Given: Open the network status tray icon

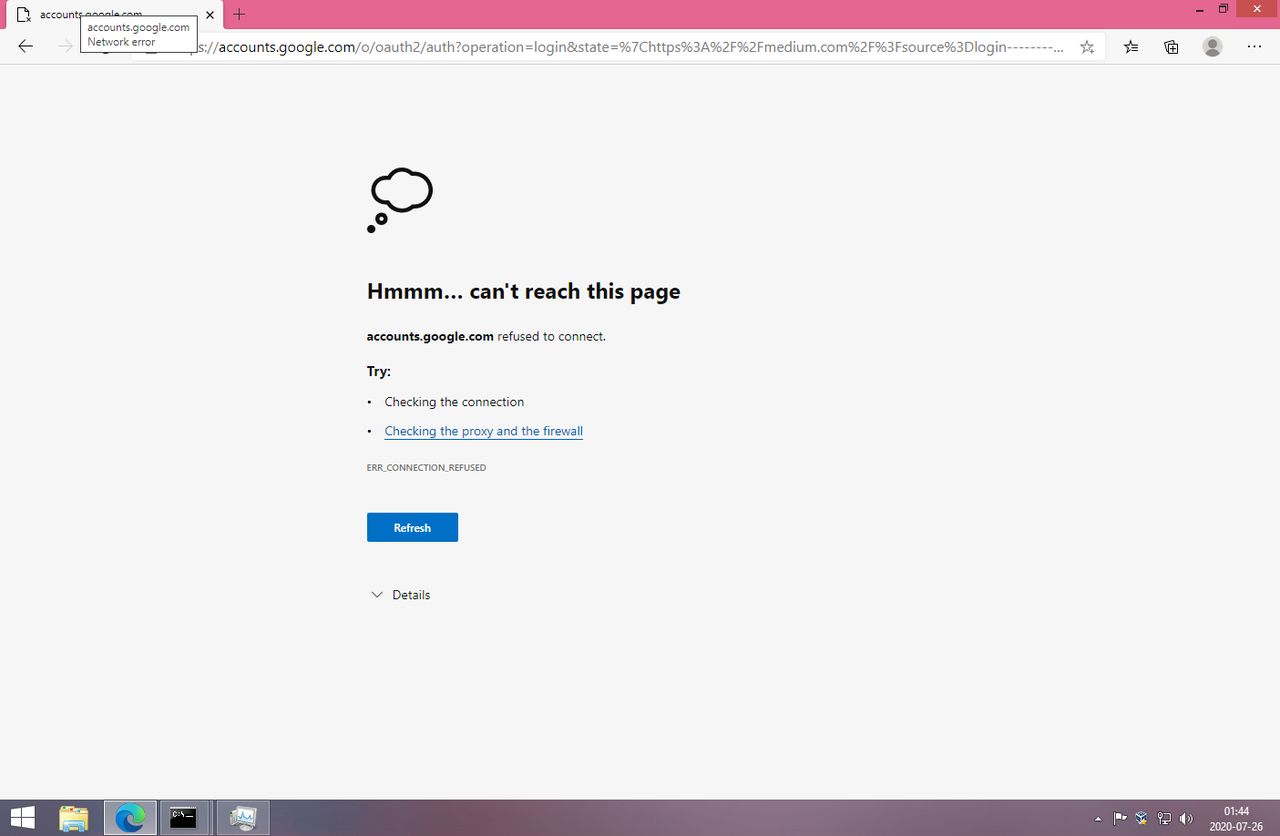Looking at the screenshot, I should (1163, 817).
